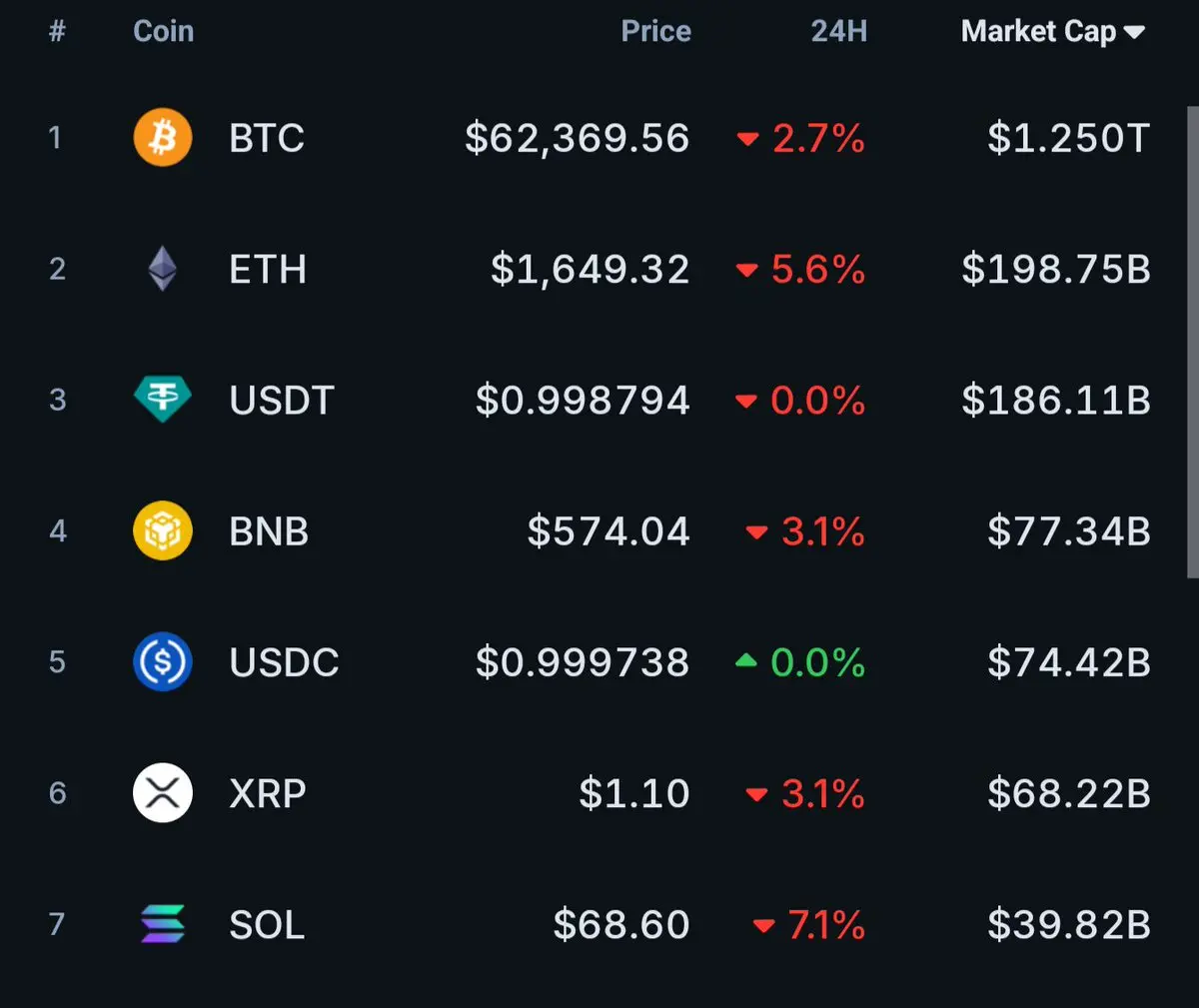Sort by the 24H change column
Image resolution: width=1199 pixels, height=1008 pixels.
[x=838, y=31]
